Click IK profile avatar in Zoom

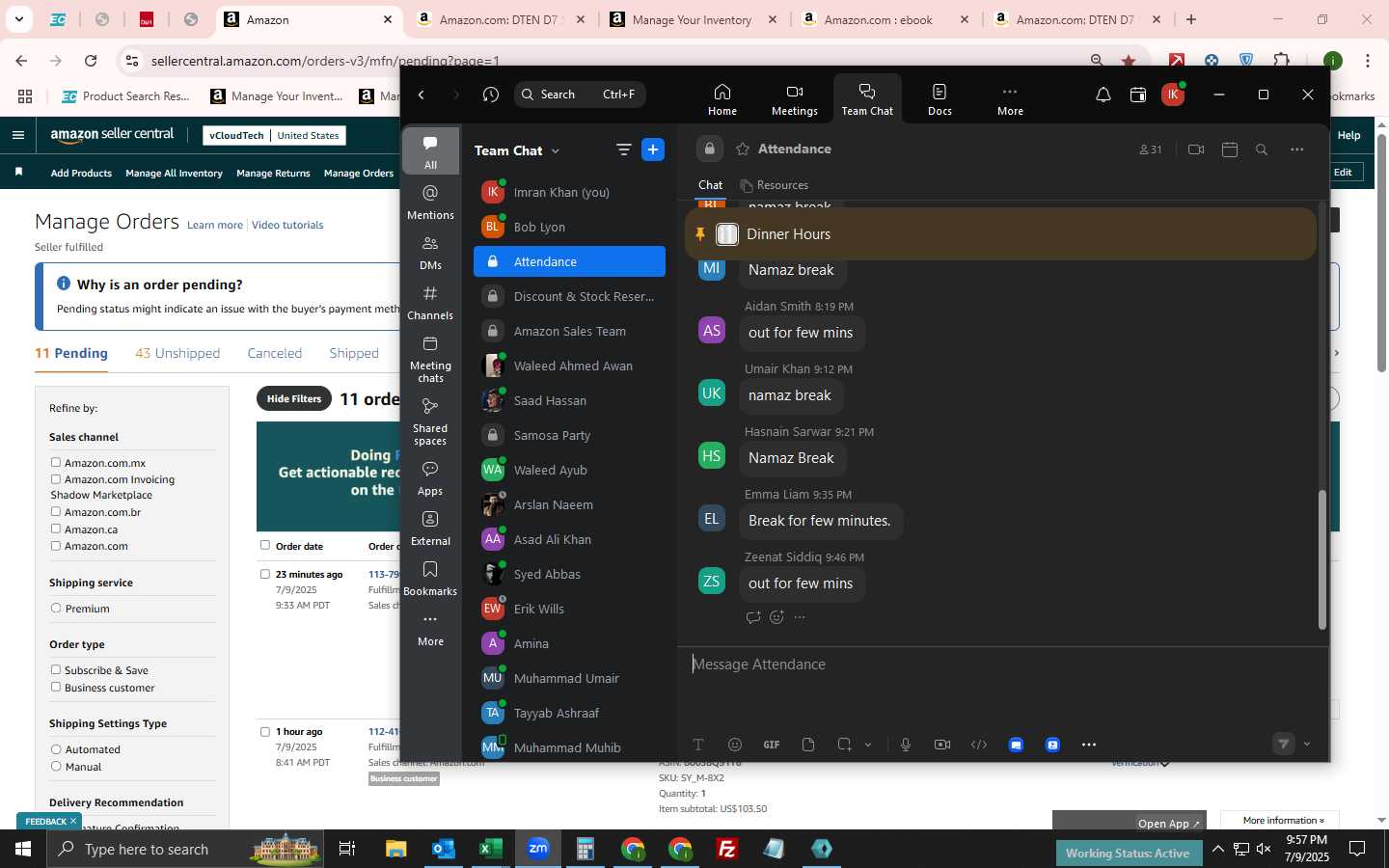pos(1172,95)
